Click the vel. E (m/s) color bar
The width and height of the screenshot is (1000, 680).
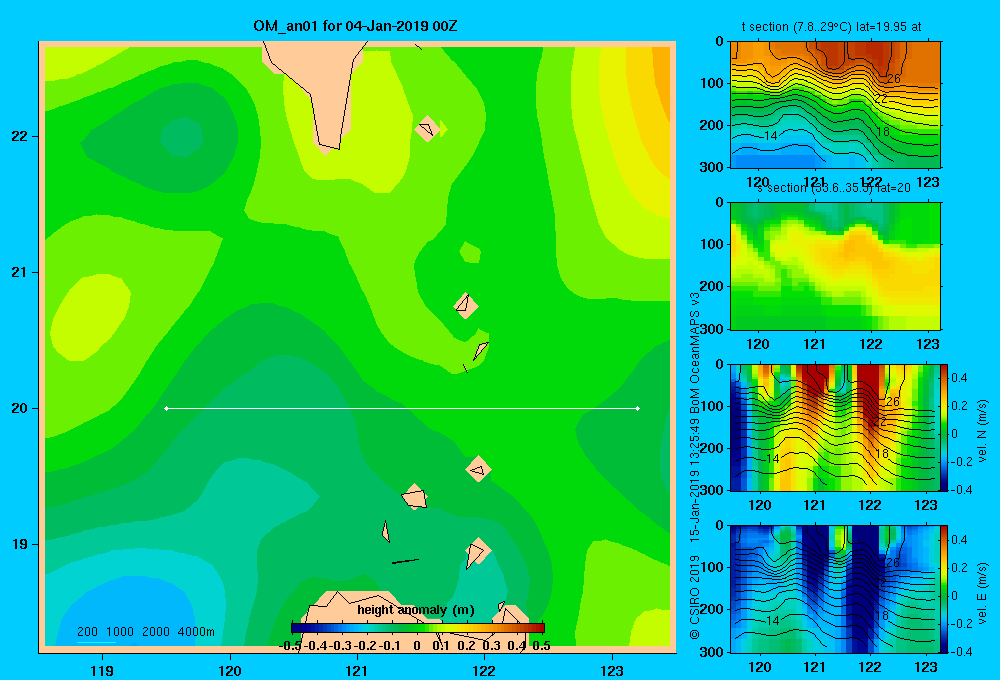tap(944, 589)
